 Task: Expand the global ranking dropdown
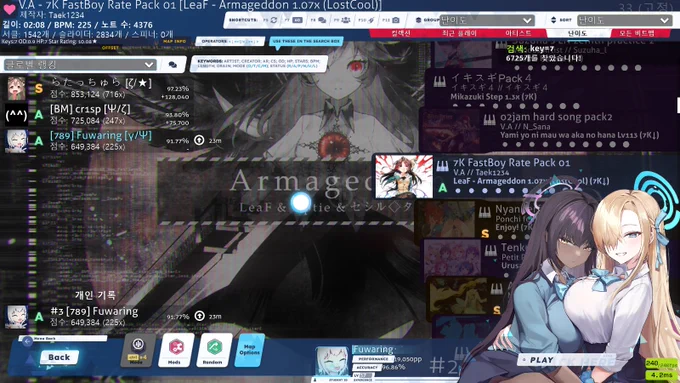[80, 65]
